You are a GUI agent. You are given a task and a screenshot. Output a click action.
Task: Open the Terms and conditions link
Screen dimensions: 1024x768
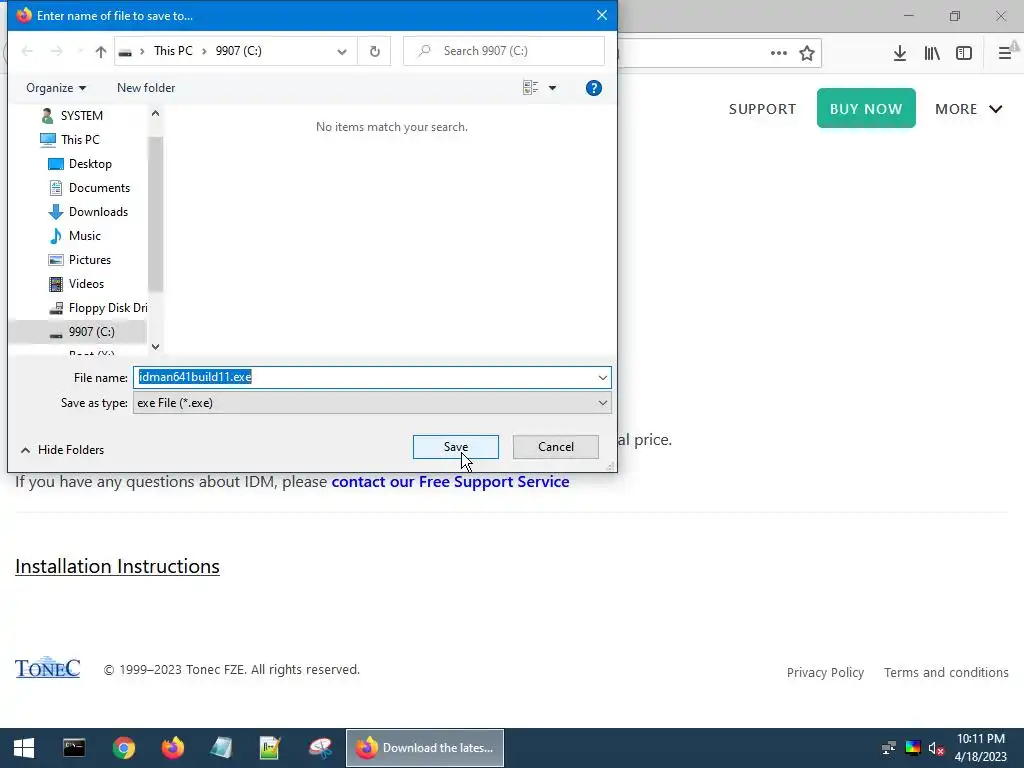coord(946,673)
